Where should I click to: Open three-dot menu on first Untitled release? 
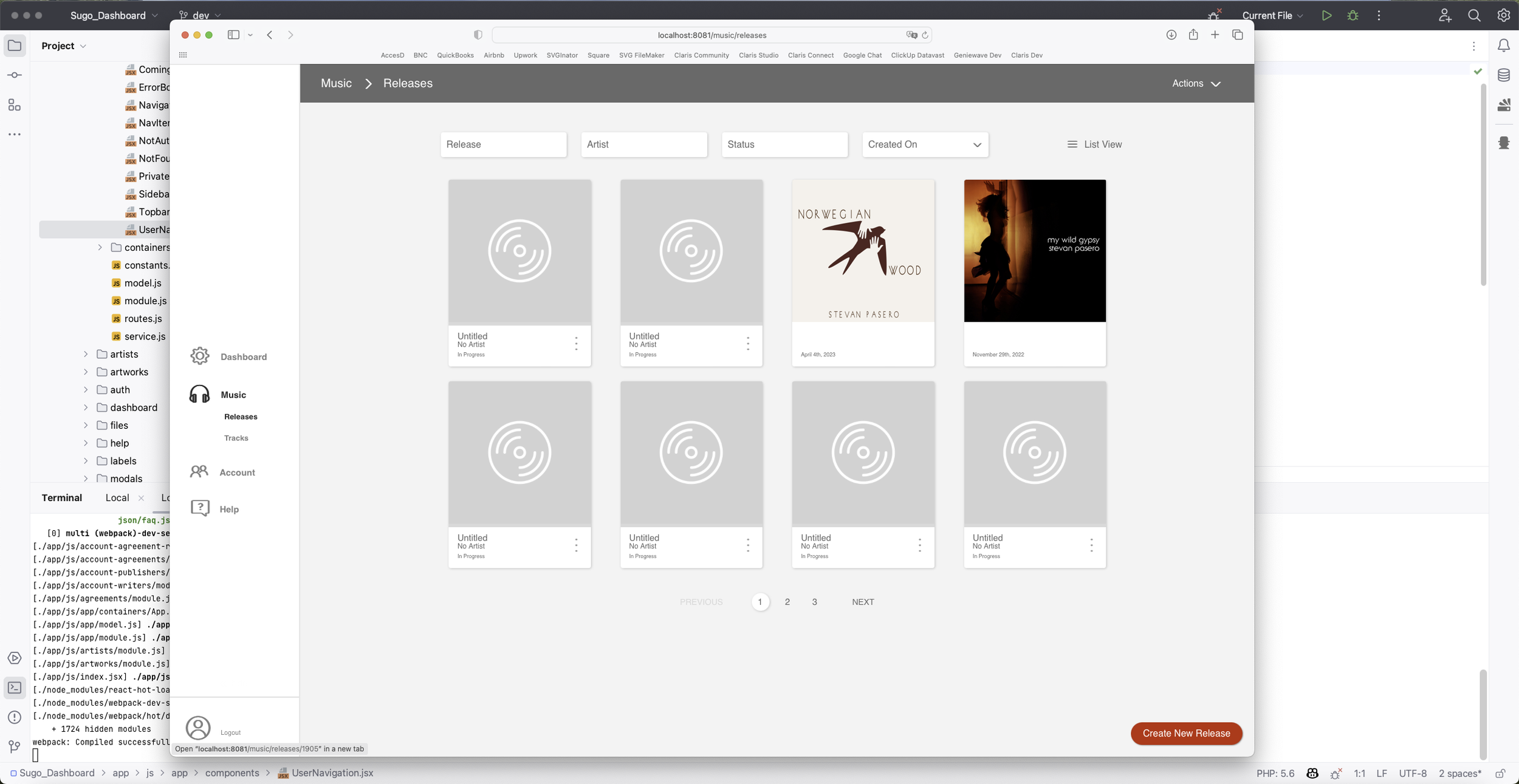(x=576, y=344)
